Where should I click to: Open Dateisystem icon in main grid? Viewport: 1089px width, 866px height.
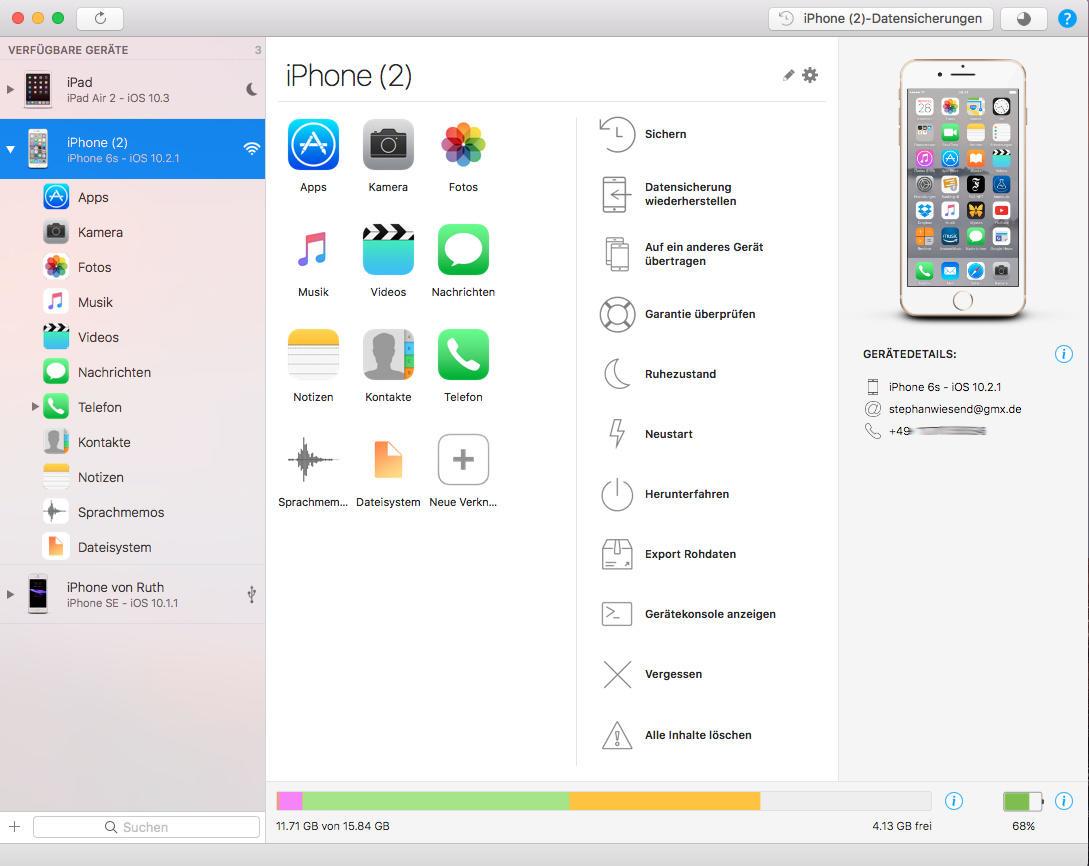388,459
